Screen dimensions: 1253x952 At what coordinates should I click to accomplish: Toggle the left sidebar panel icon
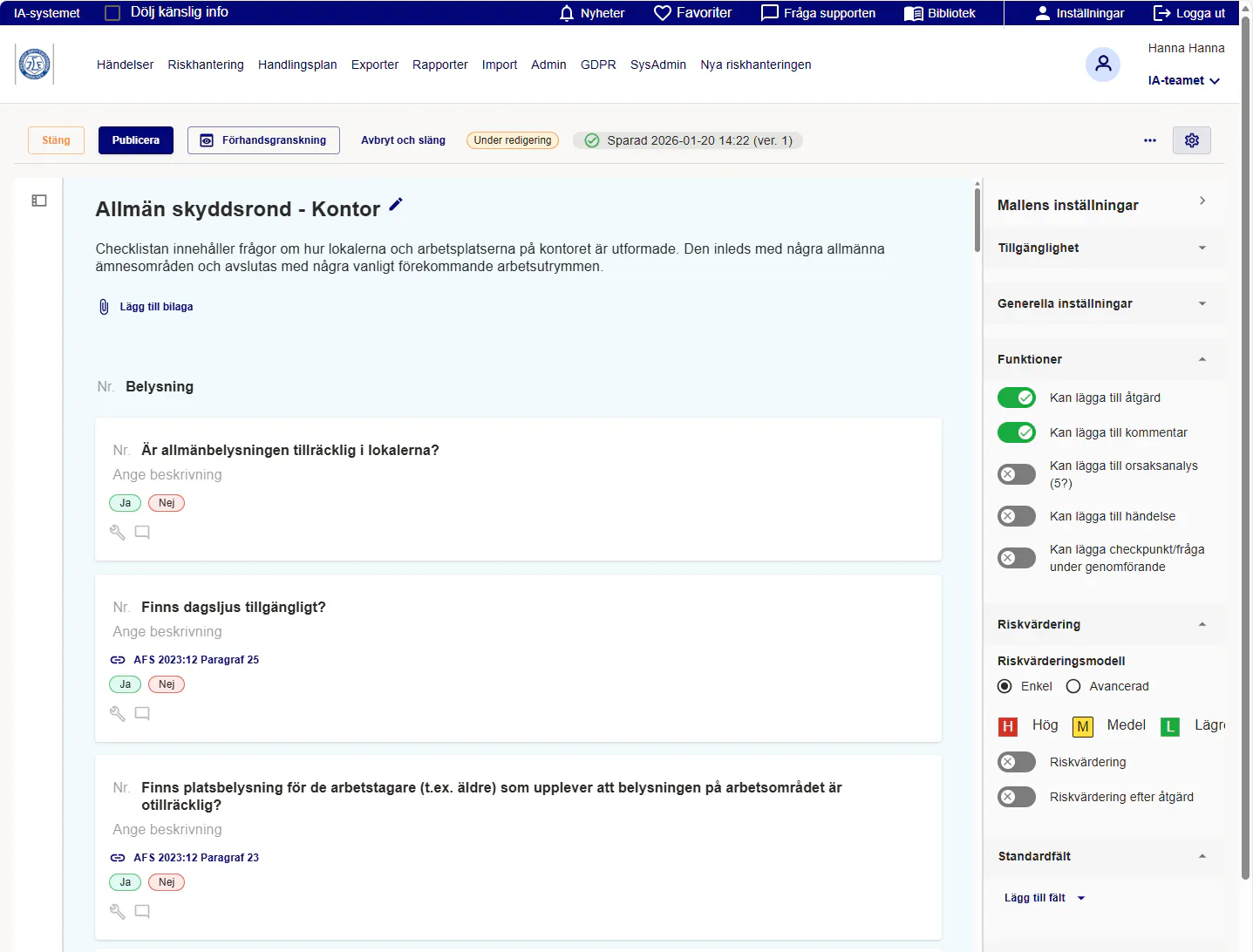(39, 201)
